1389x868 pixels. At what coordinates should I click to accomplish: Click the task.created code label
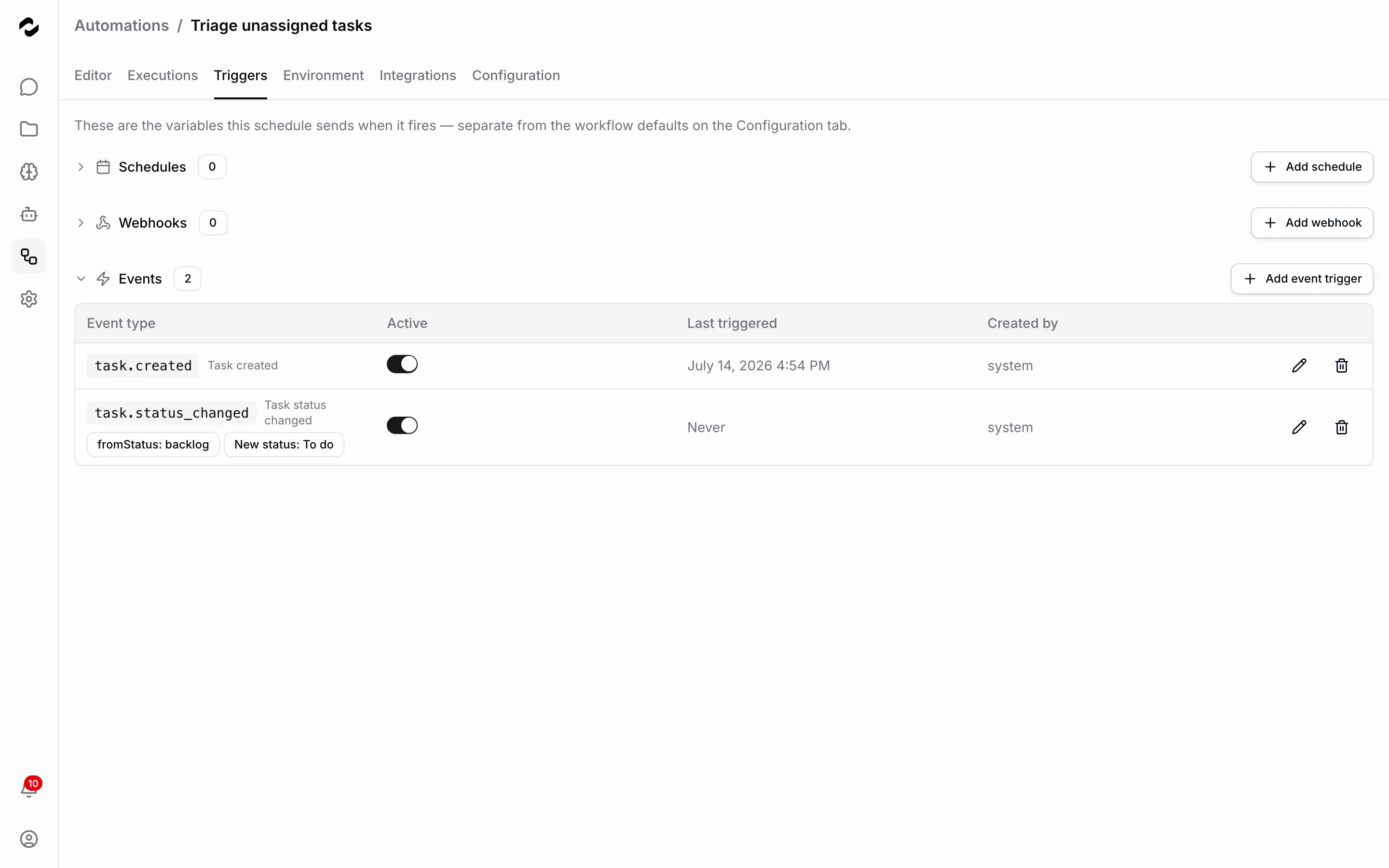(144, 366)
